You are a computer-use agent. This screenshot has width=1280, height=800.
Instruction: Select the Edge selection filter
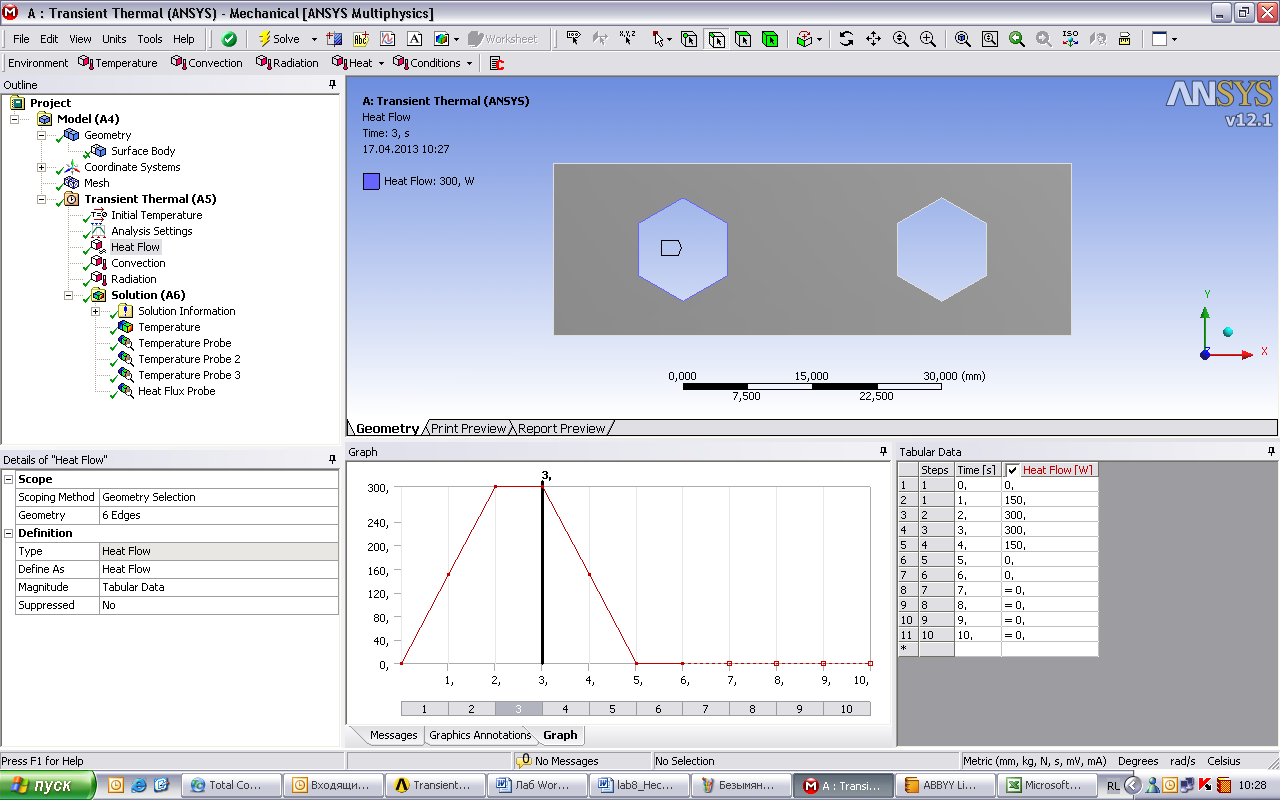pos(717,39)
